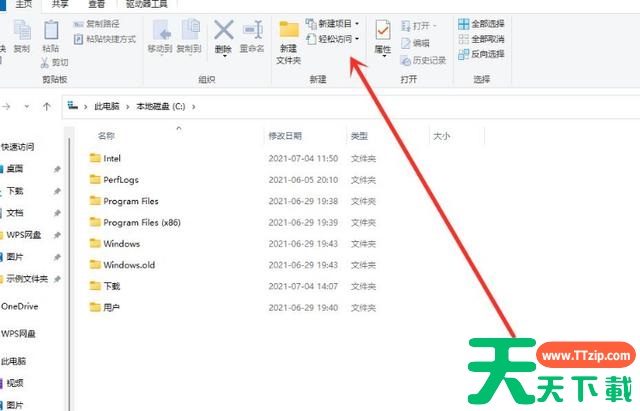
Task: Select the PerfLogs folder
Action: click(114, 180)
